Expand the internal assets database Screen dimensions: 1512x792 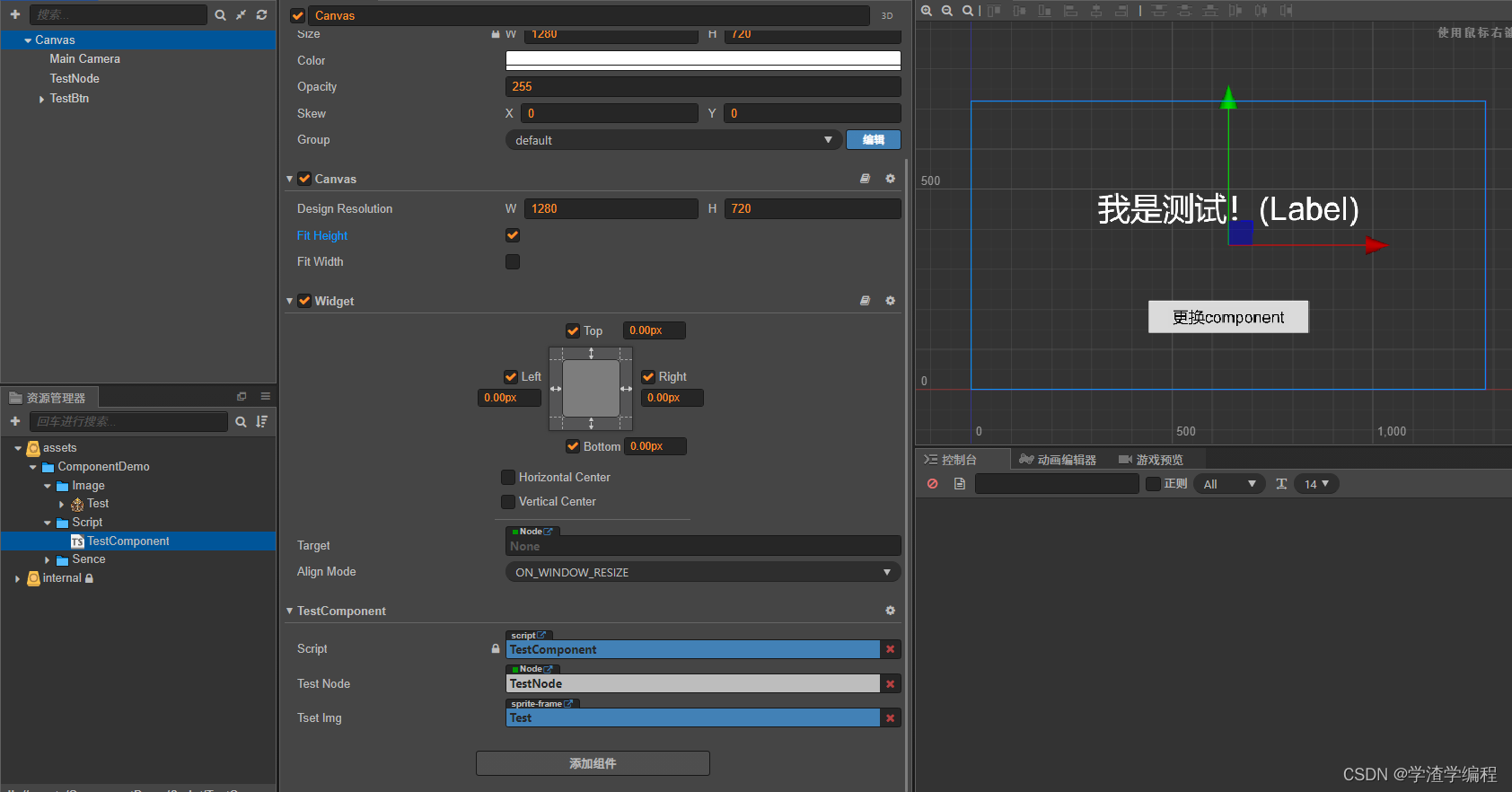[17, 578]
